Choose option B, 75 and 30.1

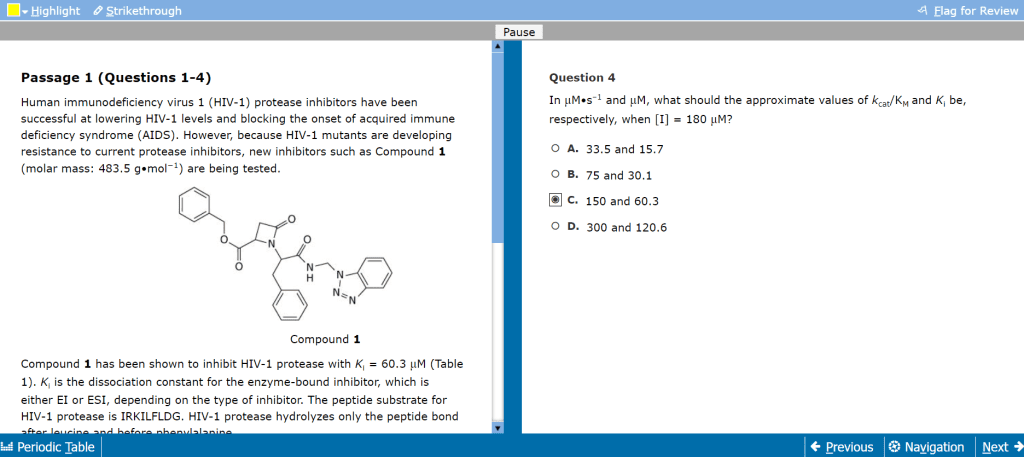[x=555, y=174]
